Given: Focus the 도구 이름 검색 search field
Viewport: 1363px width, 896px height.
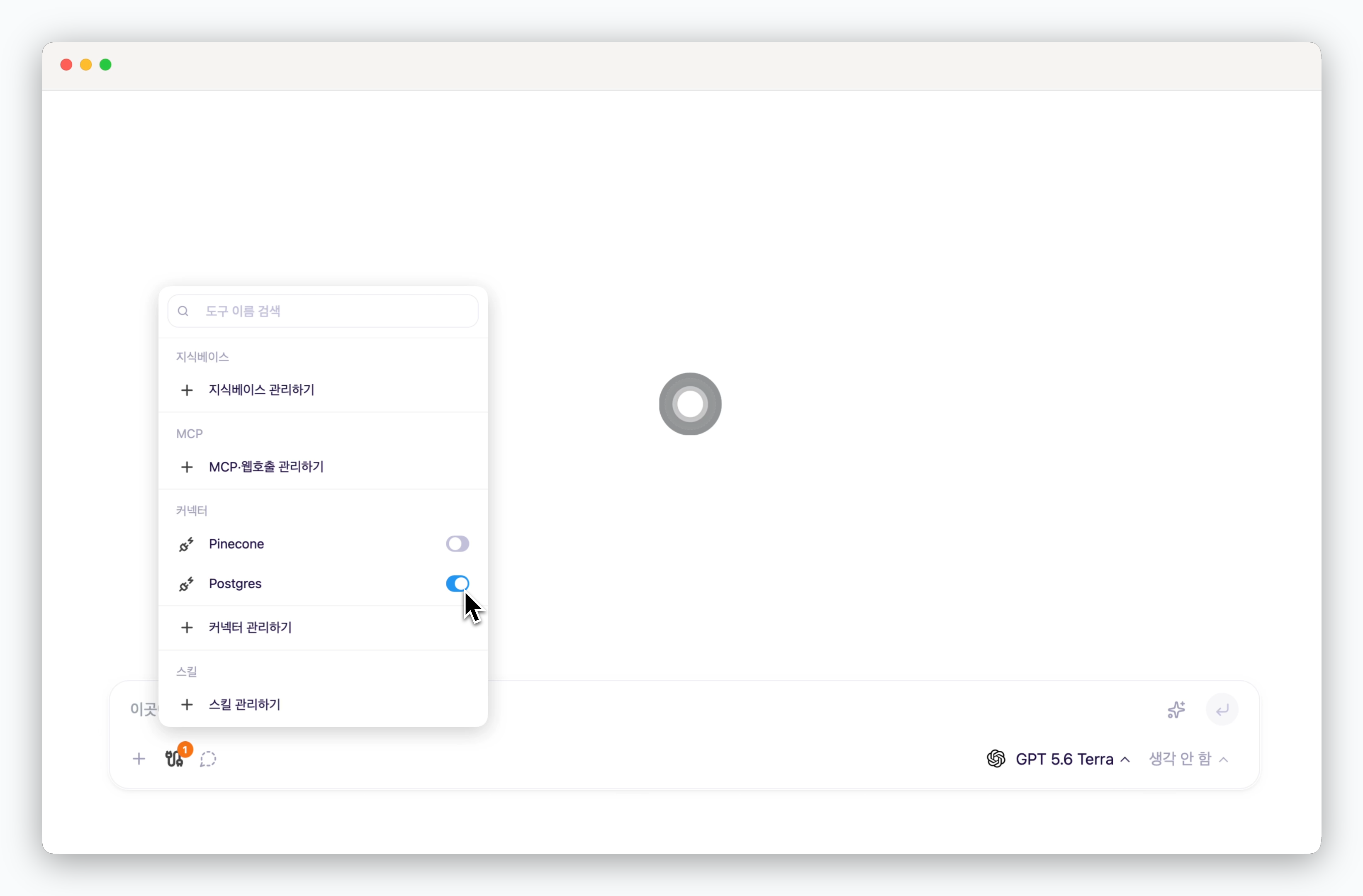Looking at the screenshot, I should coord(323,311).
